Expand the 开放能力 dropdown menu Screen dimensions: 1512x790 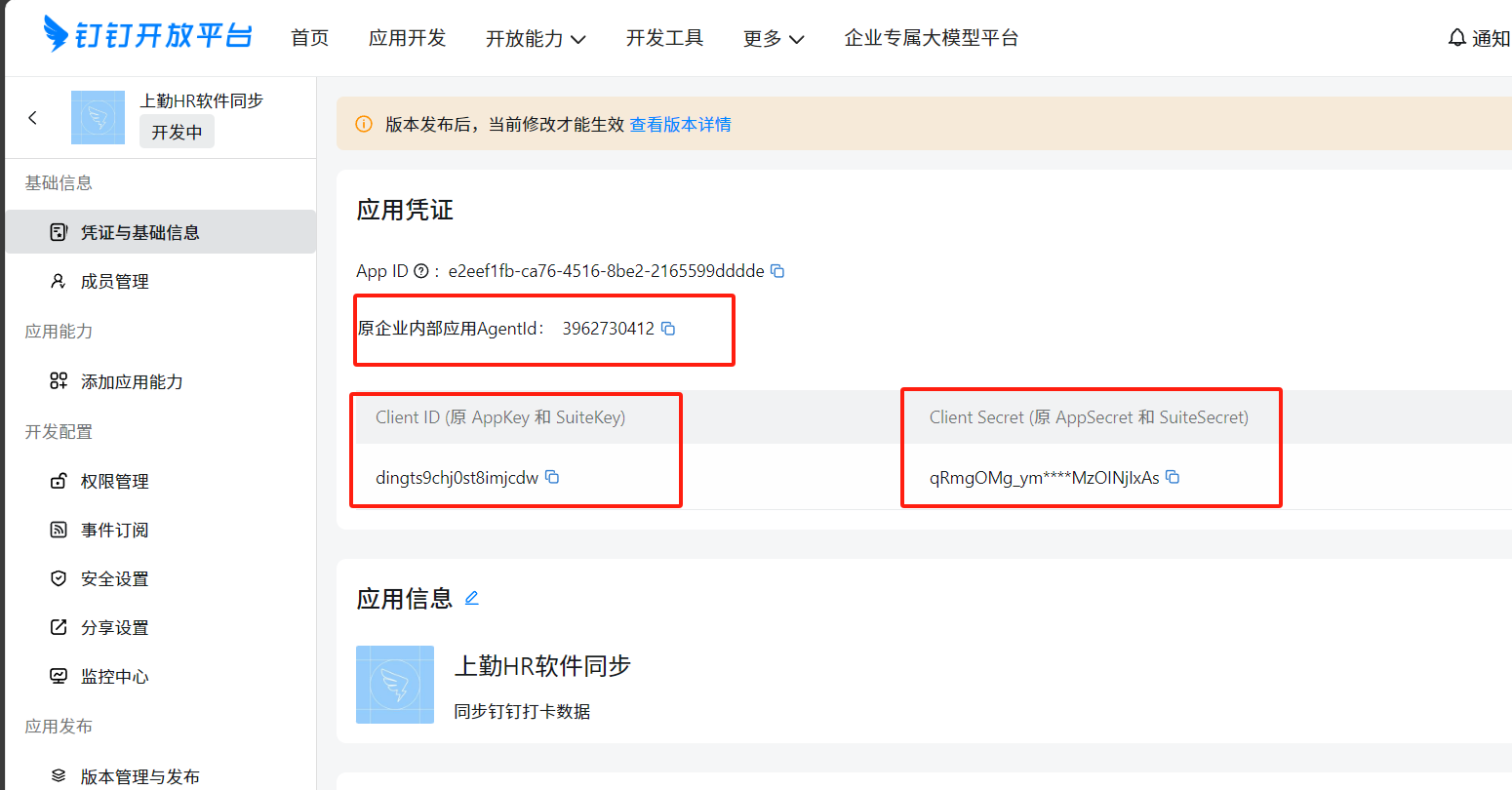(x=537, y=38)
